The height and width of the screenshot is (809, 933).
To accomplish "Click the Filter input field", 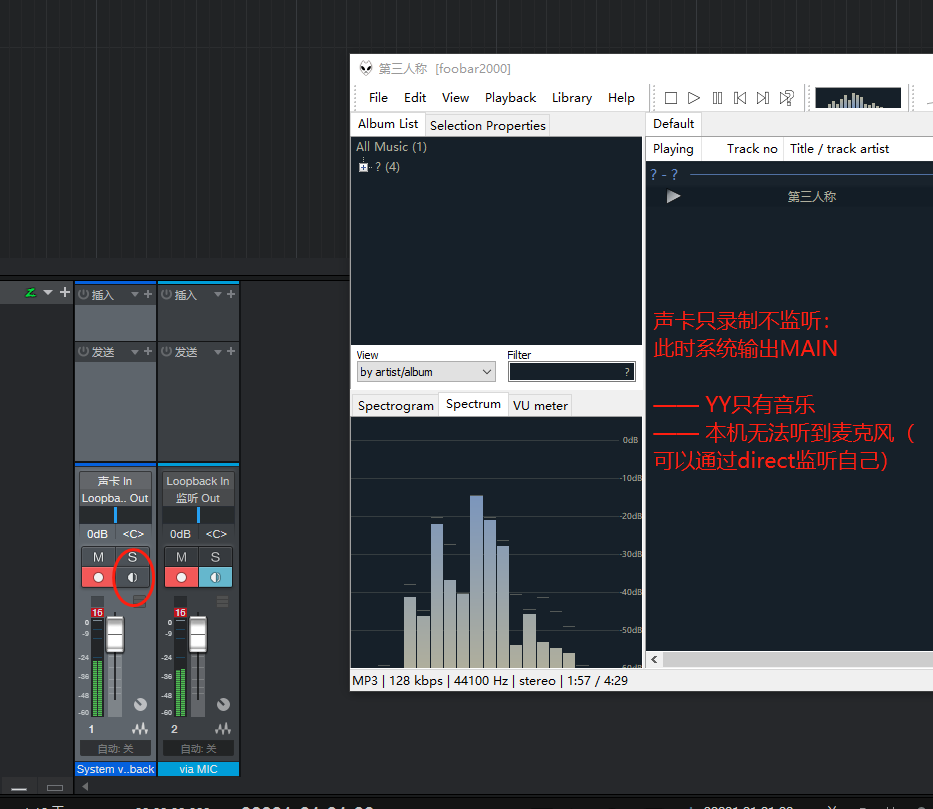I will [565, 372].
